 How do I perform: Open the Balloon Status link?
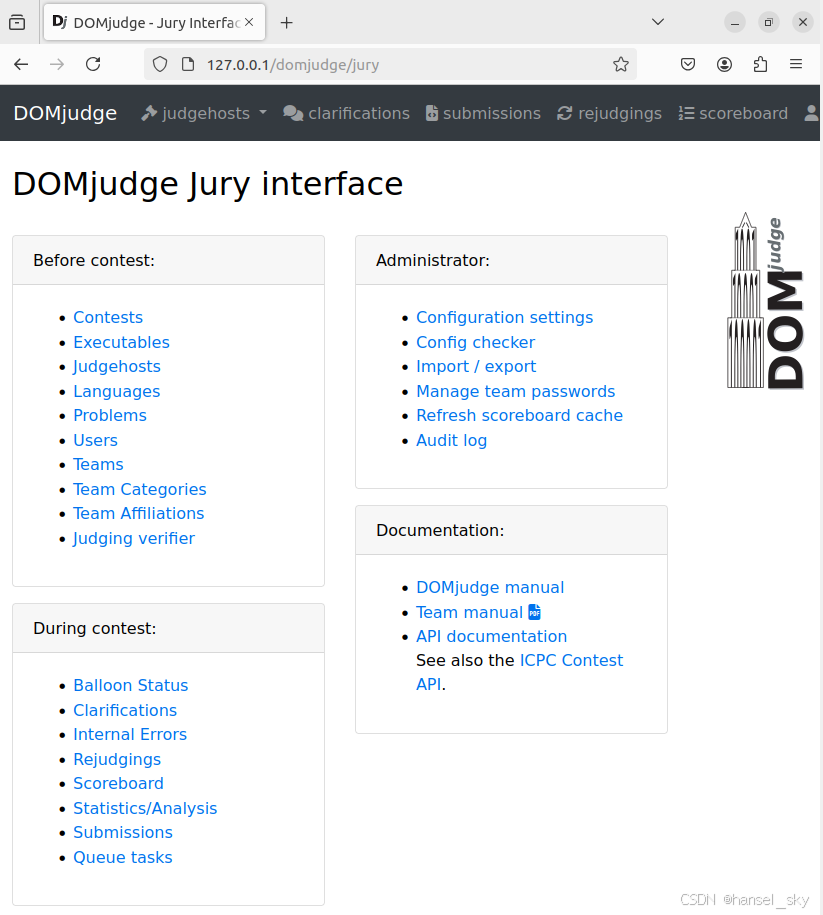(x=131, y=685)
